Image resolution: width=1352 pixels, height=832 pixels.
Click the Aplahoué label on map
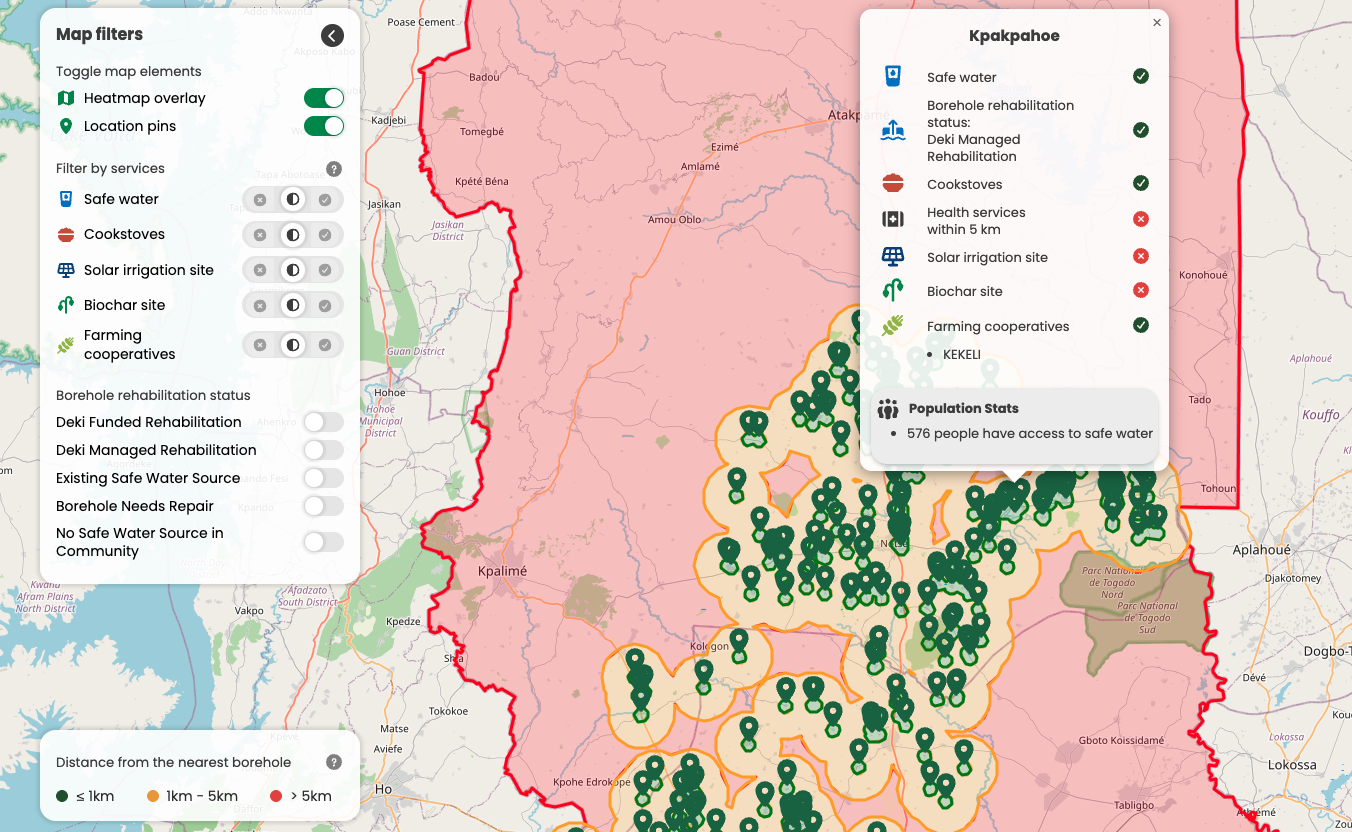point(1261,550)
